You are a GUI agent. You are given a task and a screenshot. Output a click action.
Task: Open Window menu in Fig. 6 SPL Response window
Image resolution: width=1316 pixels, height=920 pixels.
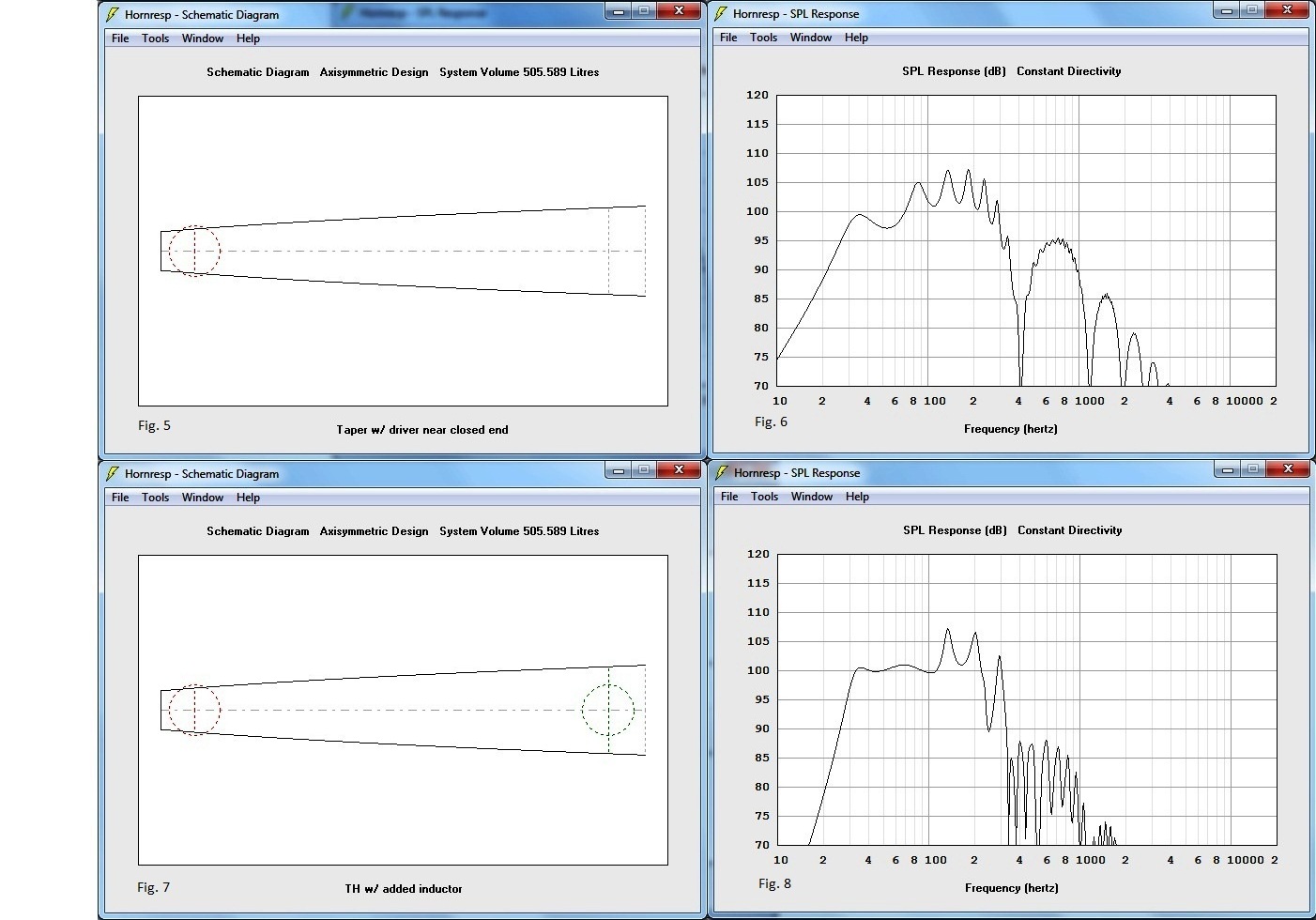pyautogui.click(x=811, y=38)
